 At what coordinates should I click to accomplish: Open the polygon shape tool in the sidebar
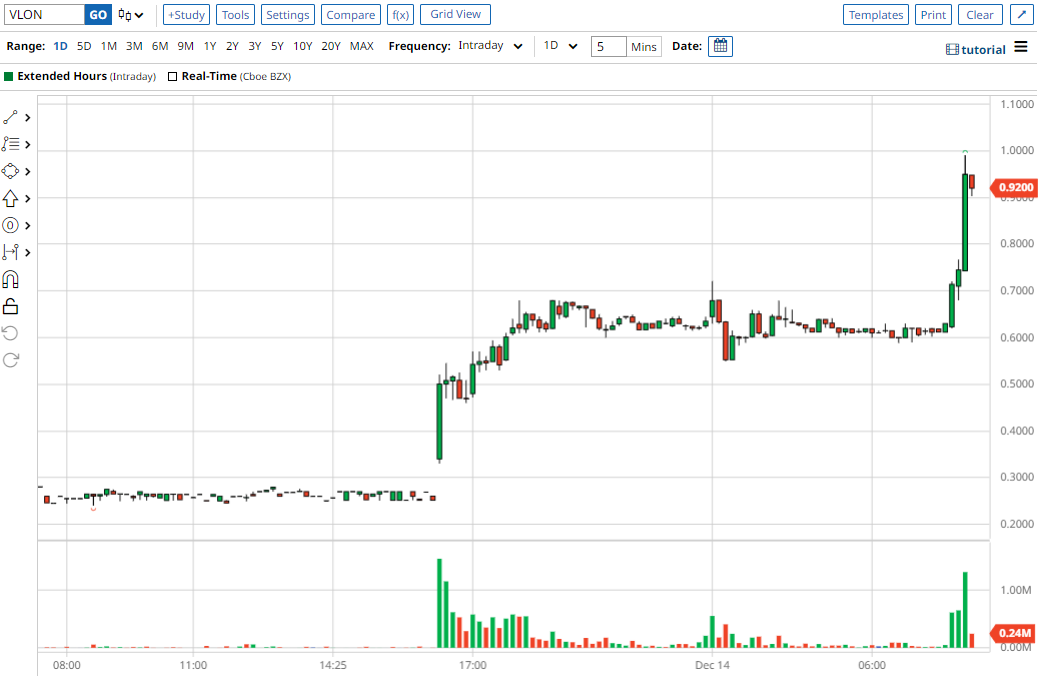point(11,171)
